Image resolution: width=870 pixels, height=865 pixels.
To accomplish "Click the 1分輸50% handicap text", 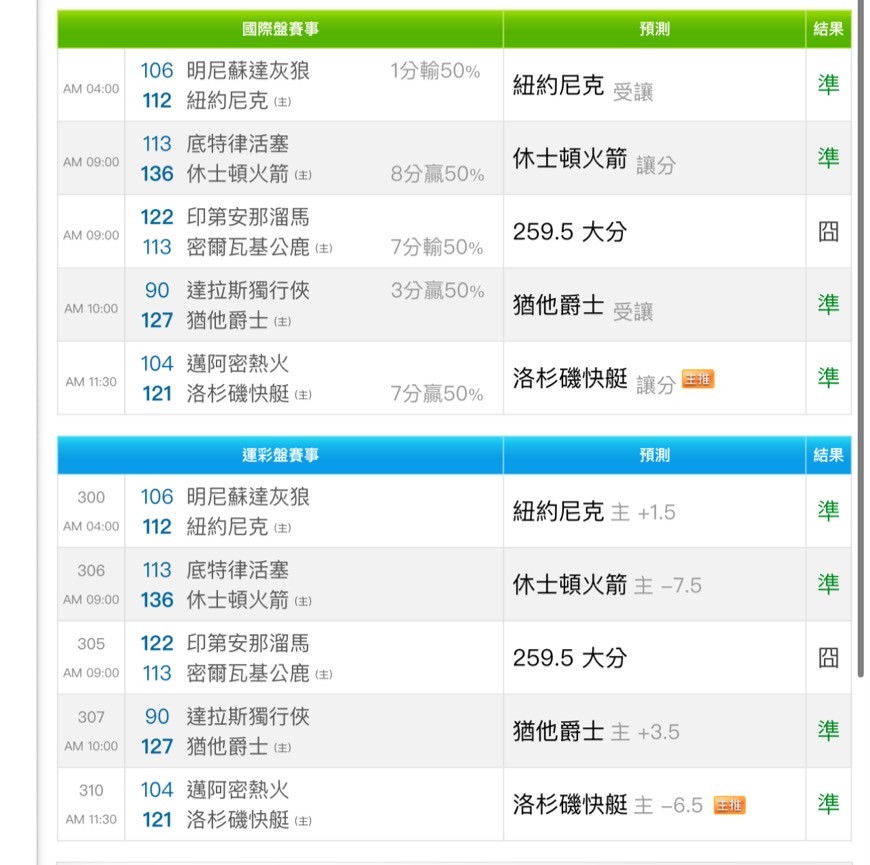I will tap(435, 70).
